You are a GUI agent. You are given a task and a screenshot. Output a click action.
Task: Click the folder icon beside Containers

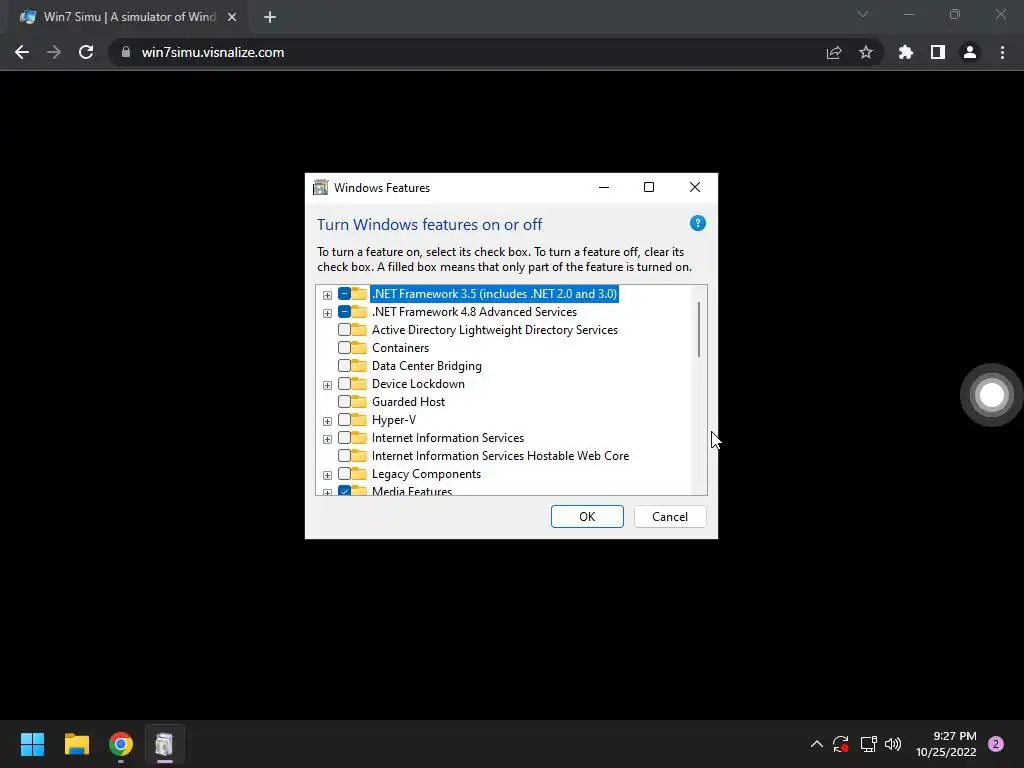point(359,347)
